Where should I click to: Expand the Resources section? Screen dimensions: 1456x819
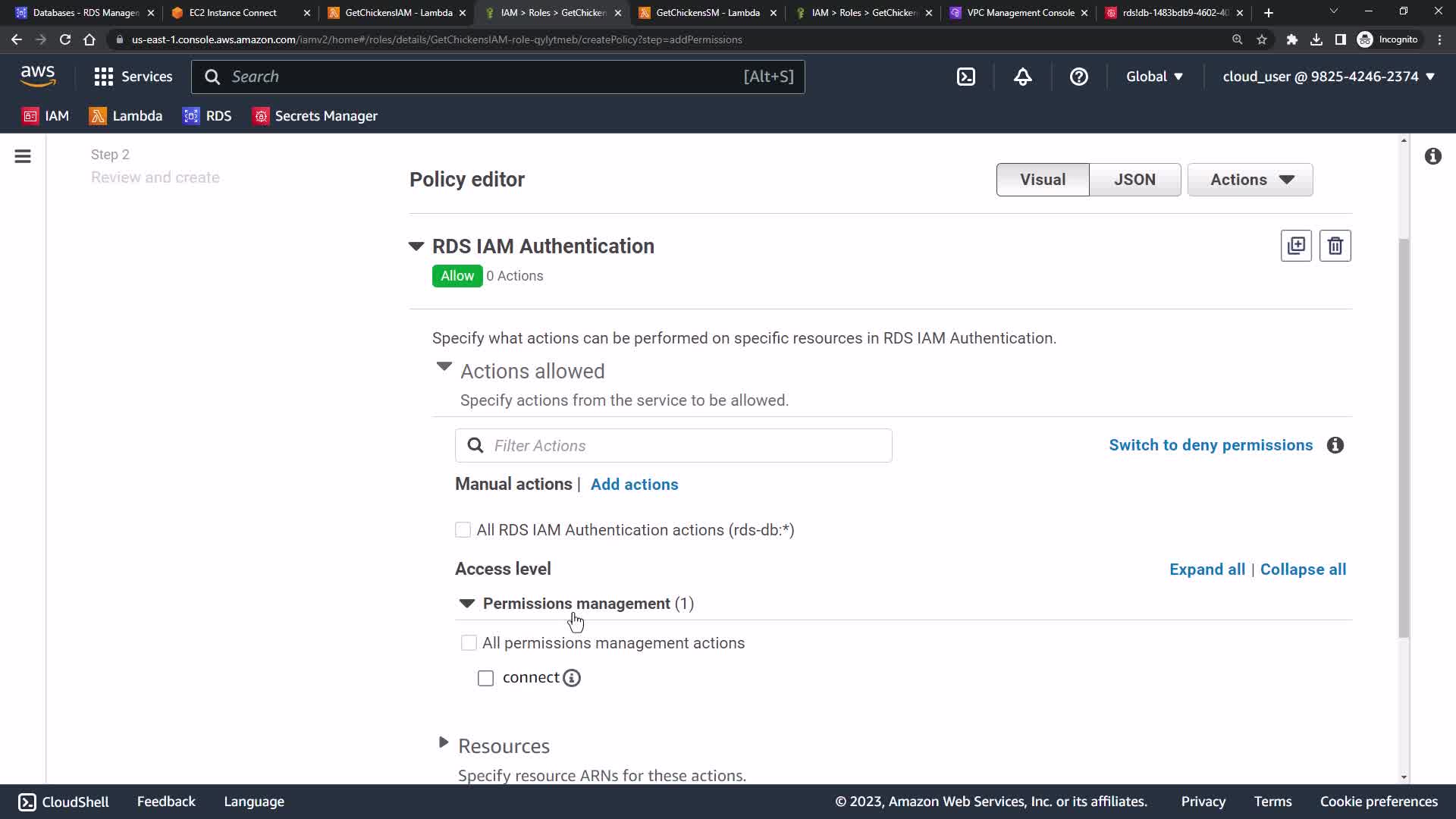pos(444,743)
